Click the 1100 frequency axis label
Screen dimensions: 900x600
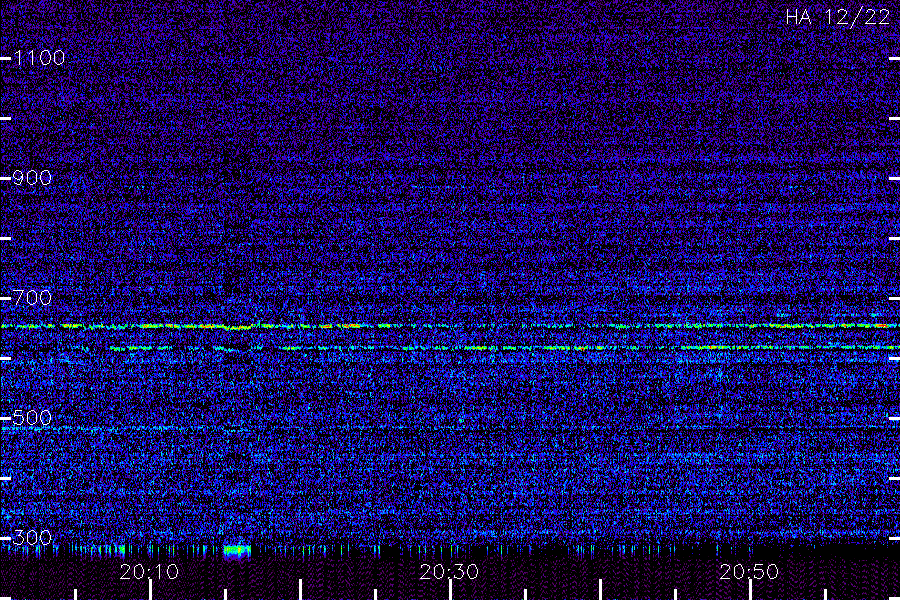click(x=39, y=58)
